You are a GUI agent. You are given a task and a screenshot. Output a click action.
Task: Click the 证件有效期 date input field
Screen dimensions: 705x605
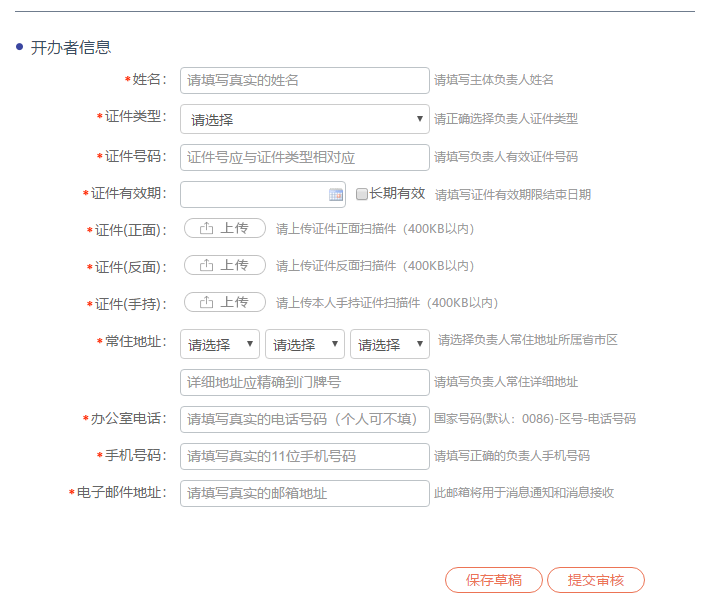click(254, 194)
